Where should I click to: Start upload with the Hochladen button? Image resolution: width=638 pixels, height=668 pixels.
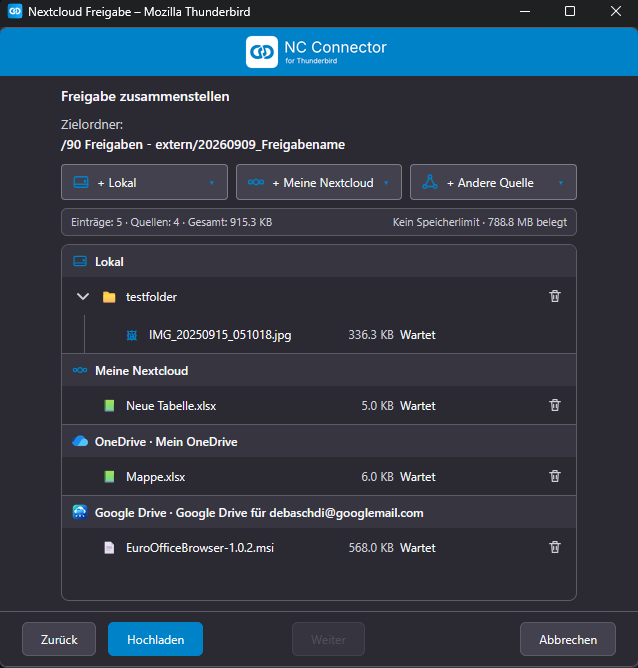[x=155, y=639]
